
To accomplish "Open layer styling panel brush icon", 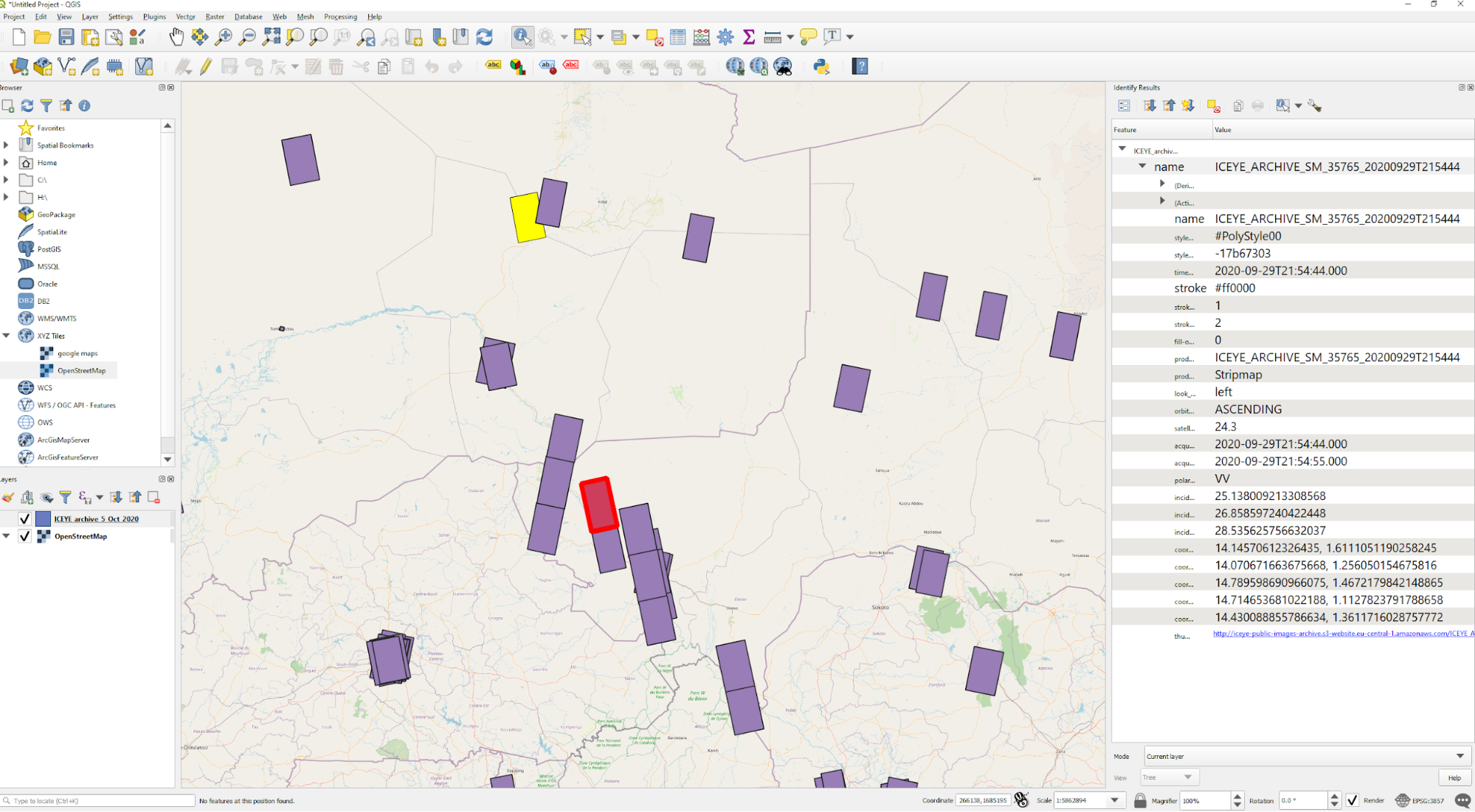I will point(8,498).
